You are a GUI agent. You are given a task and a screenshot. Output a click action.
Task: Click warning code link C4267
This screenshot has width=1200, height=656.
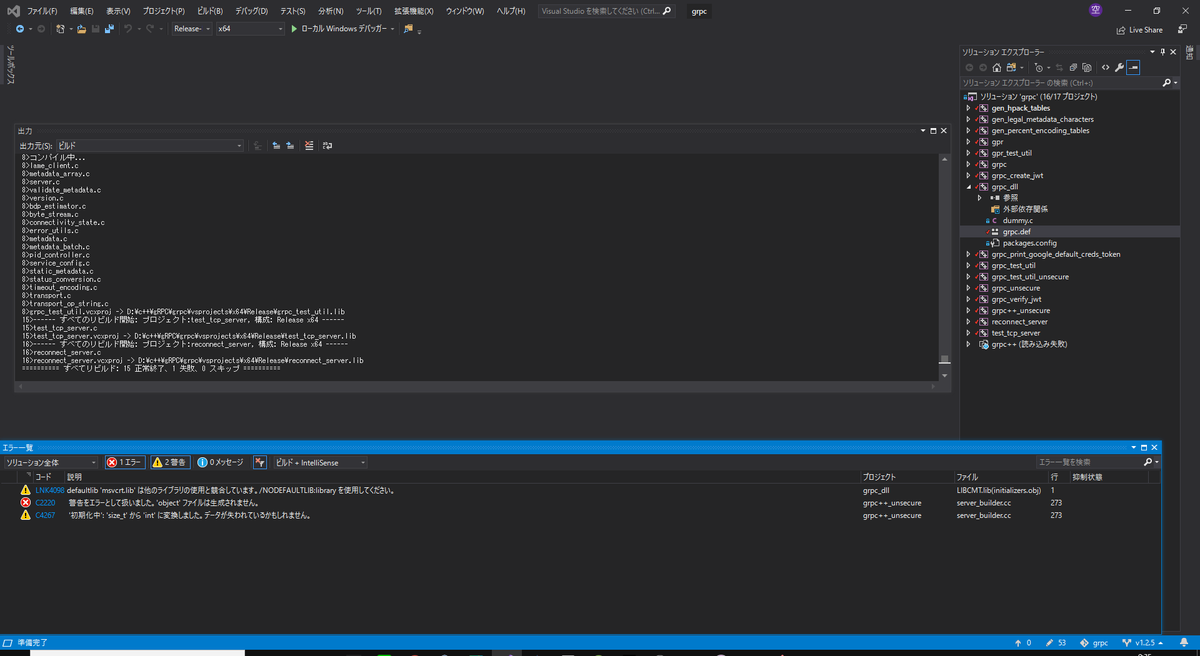click(x=45, y=515)
